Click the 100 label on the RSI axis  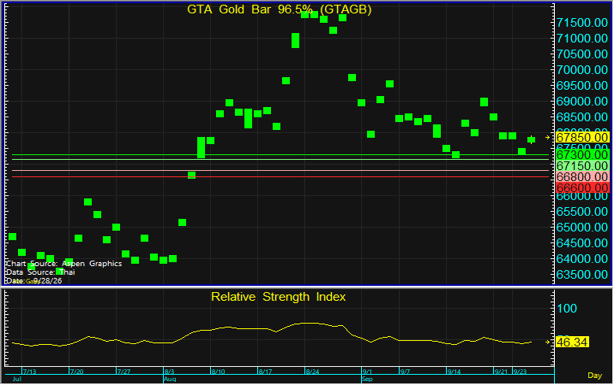(567, 309)
